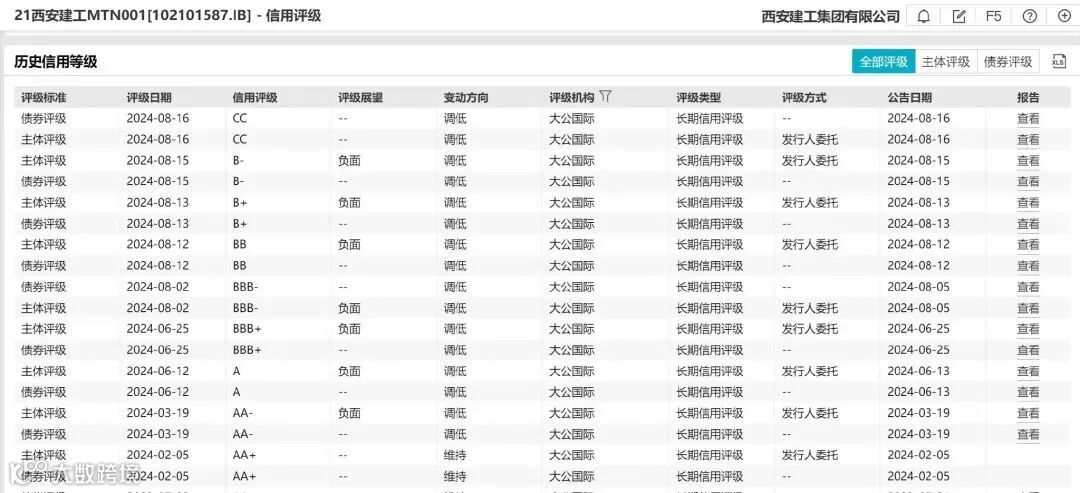The image size is (1080, 493).
Task: Click 公告日期 2024-08-05 in 债券评级 BBB- row
Action: tap(918, 287)
